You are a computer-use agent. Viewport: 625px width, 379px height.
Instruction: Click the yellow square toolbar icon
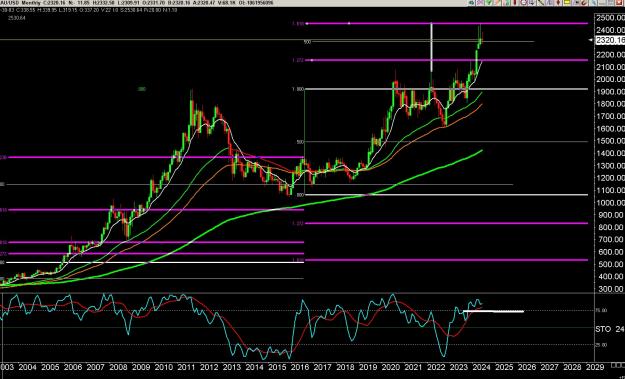point(566,2)
